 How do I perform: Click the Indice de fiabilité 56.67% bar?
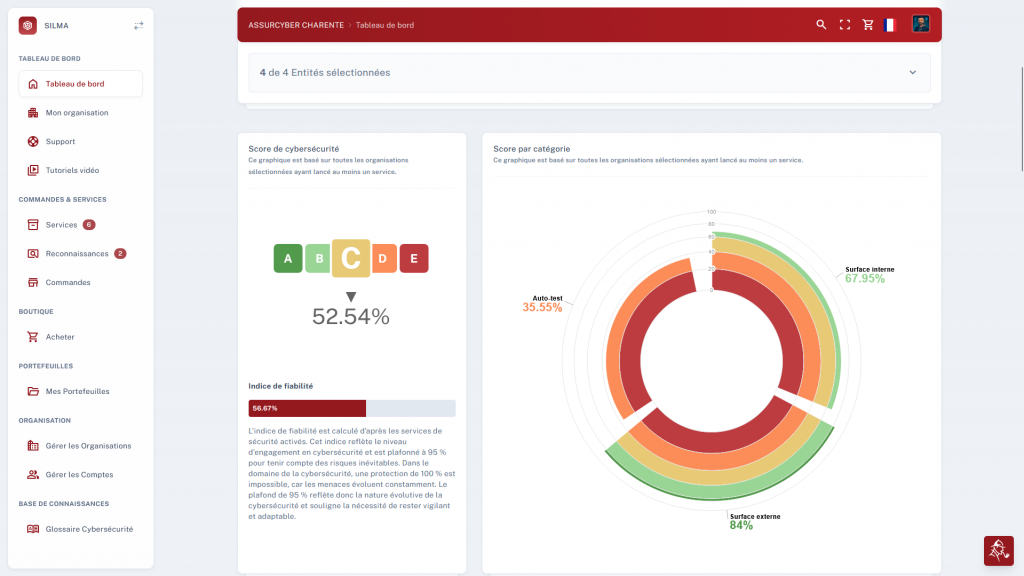[351, 408]
